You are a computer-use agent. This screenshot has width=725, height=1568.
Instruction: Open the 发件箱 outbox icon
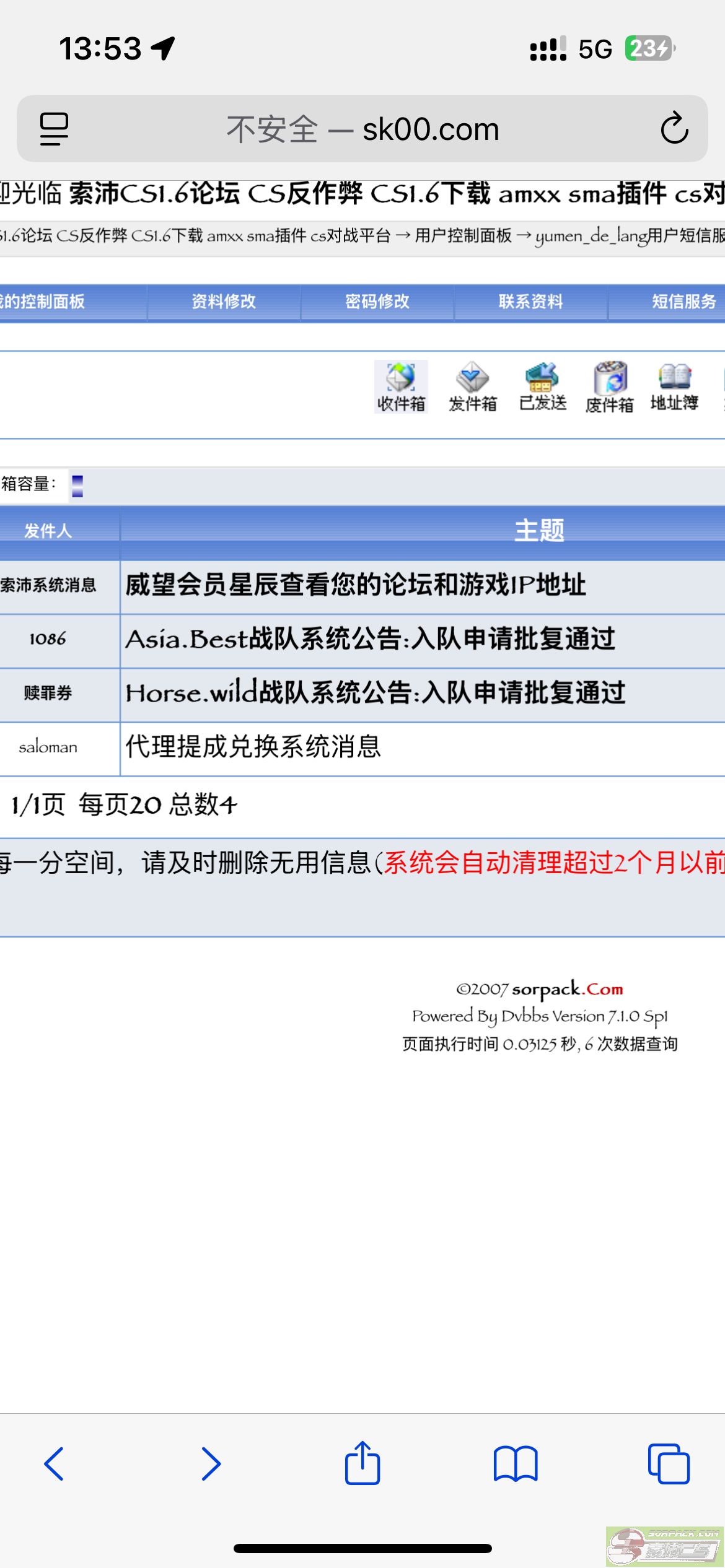click(472, 387)
